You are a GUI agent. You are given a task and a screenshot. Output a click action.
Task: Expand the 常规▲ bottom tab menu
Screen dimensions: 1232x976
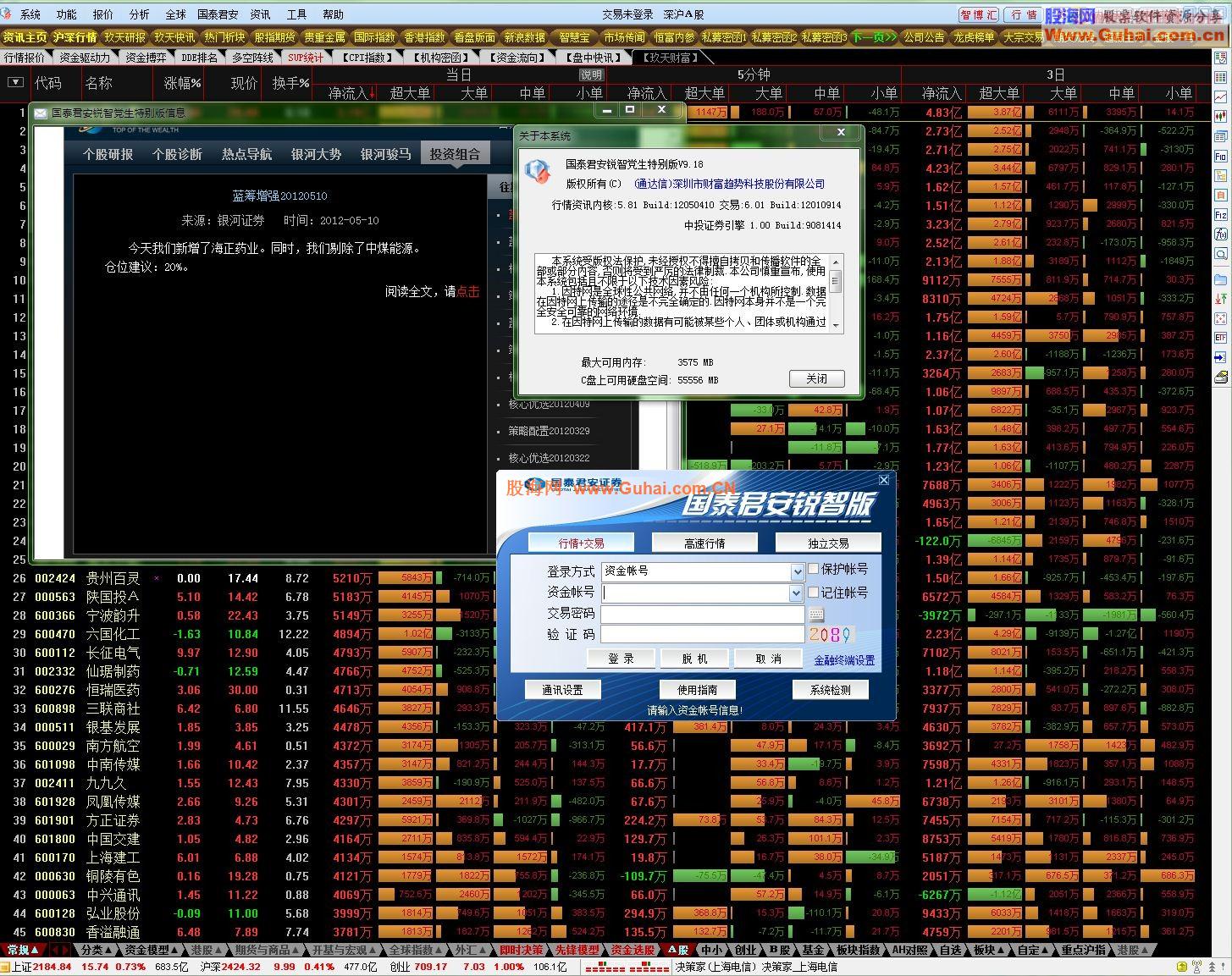tap(22, 950)
